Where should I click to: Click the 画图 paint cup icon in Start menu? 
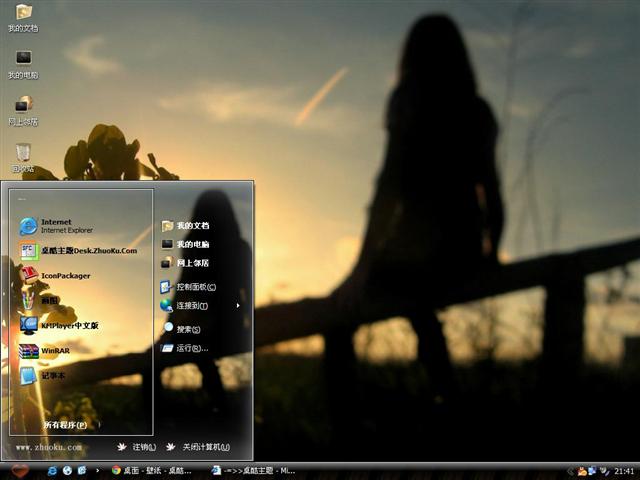tap(28, 300)
